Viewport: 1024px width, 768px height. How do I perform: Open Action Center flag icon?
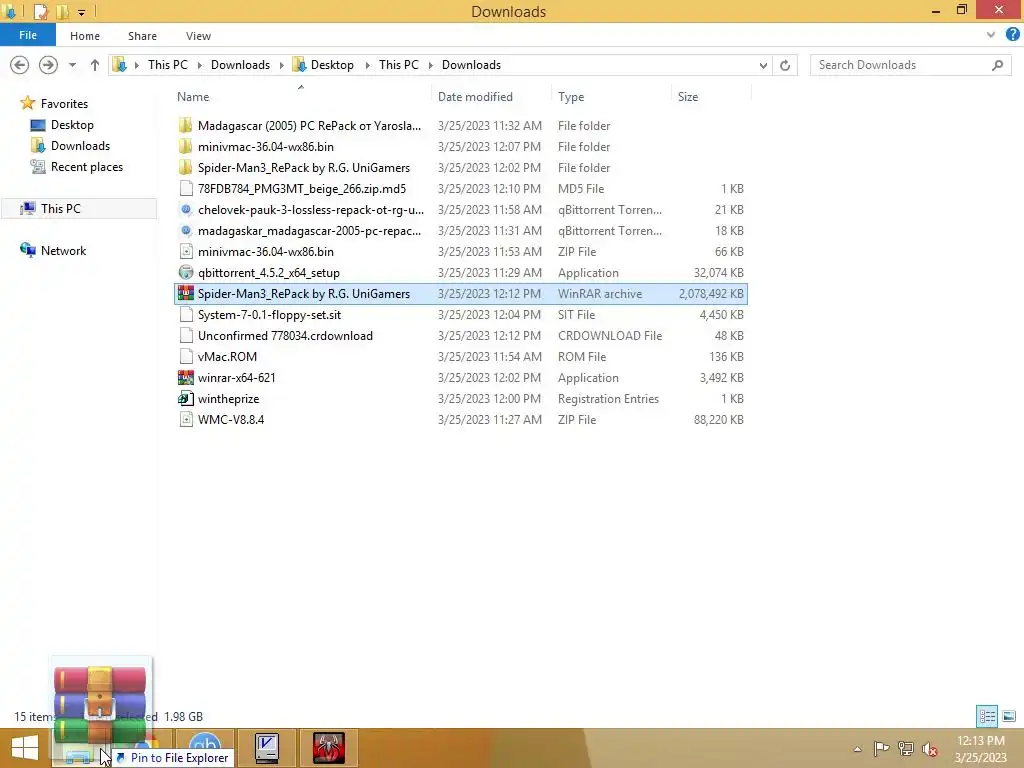click(x=882, y=749)
